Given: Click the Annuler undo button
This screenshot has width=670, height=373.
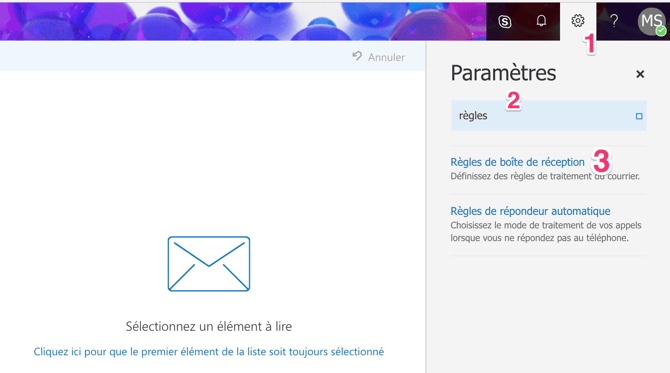Looking at the screenshot, I should 379,57.
